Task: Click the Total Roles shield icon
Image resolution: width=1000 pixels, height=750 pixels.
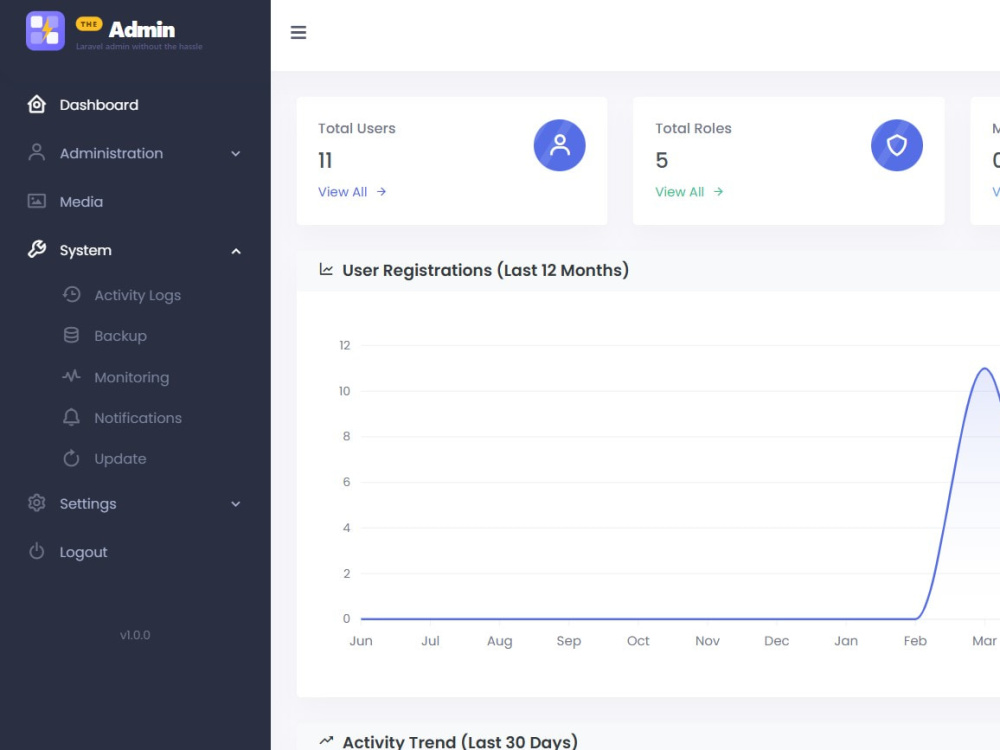Action: (897, 145)
